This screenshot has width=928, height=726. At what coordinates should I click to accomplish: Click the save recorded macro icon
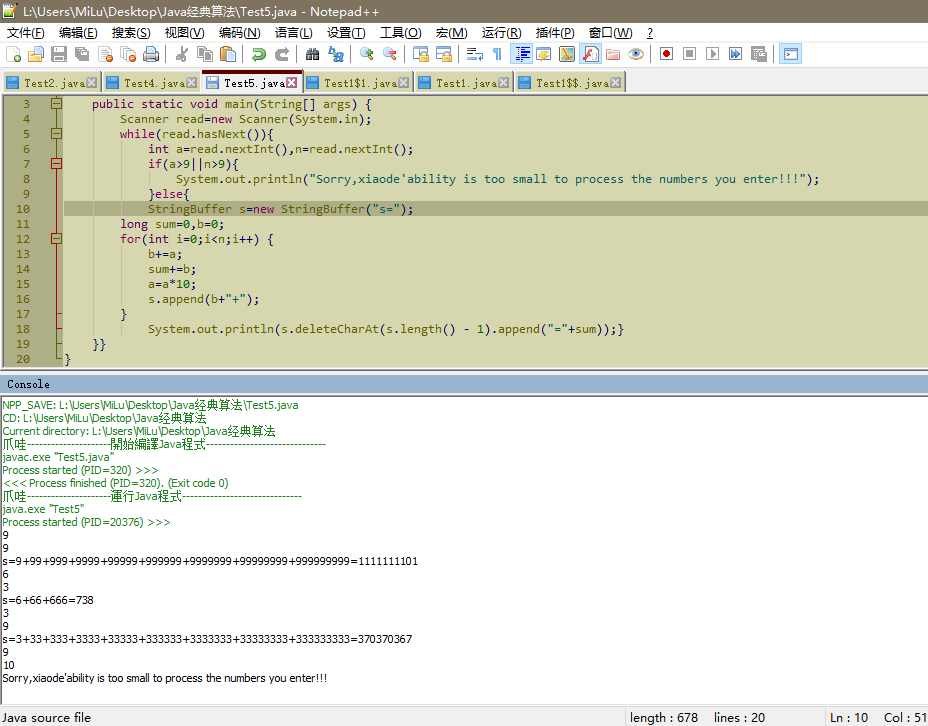759,54
